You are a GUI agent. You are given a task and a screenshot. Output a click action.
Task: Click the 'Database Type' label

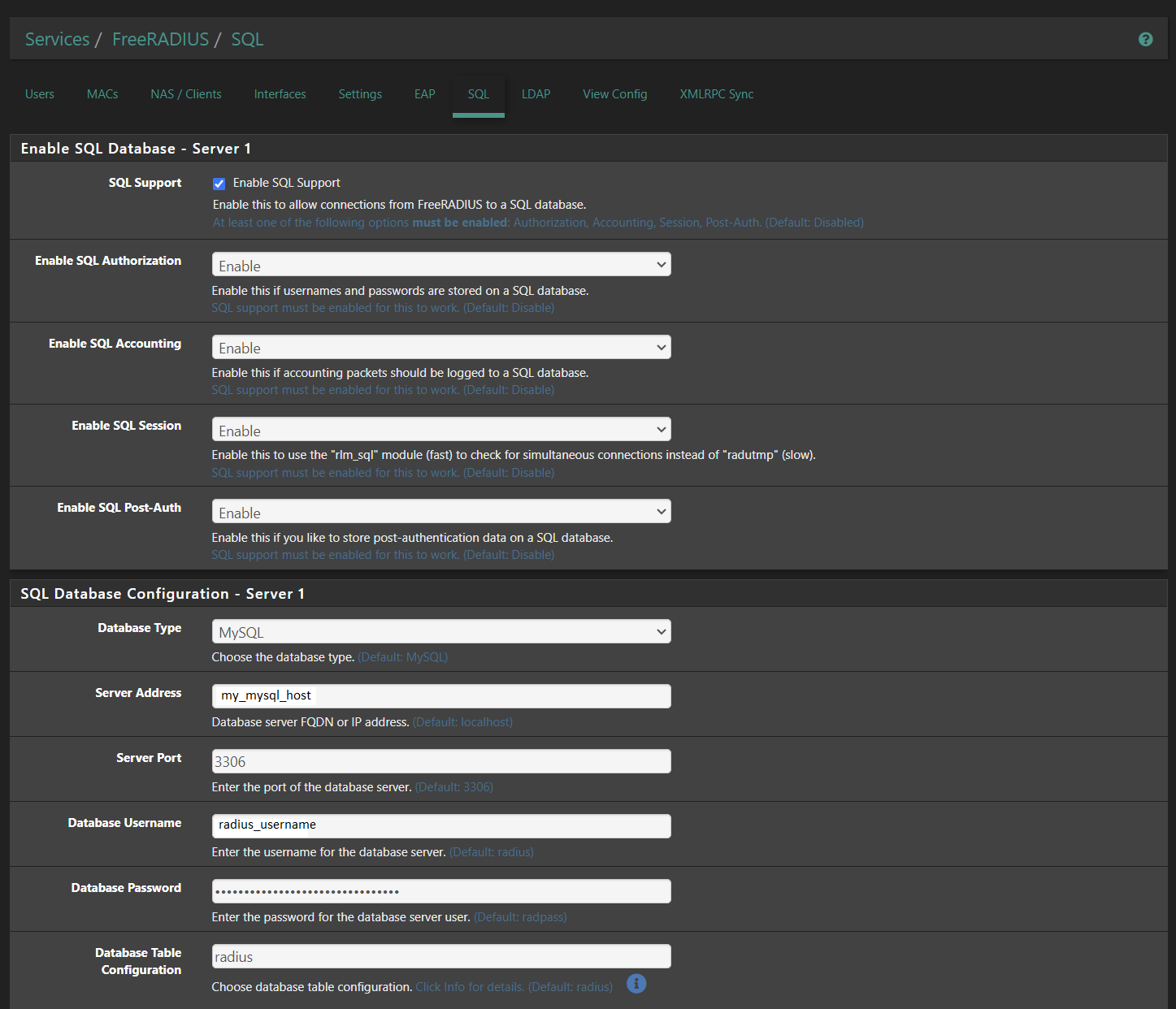point(140,628)
